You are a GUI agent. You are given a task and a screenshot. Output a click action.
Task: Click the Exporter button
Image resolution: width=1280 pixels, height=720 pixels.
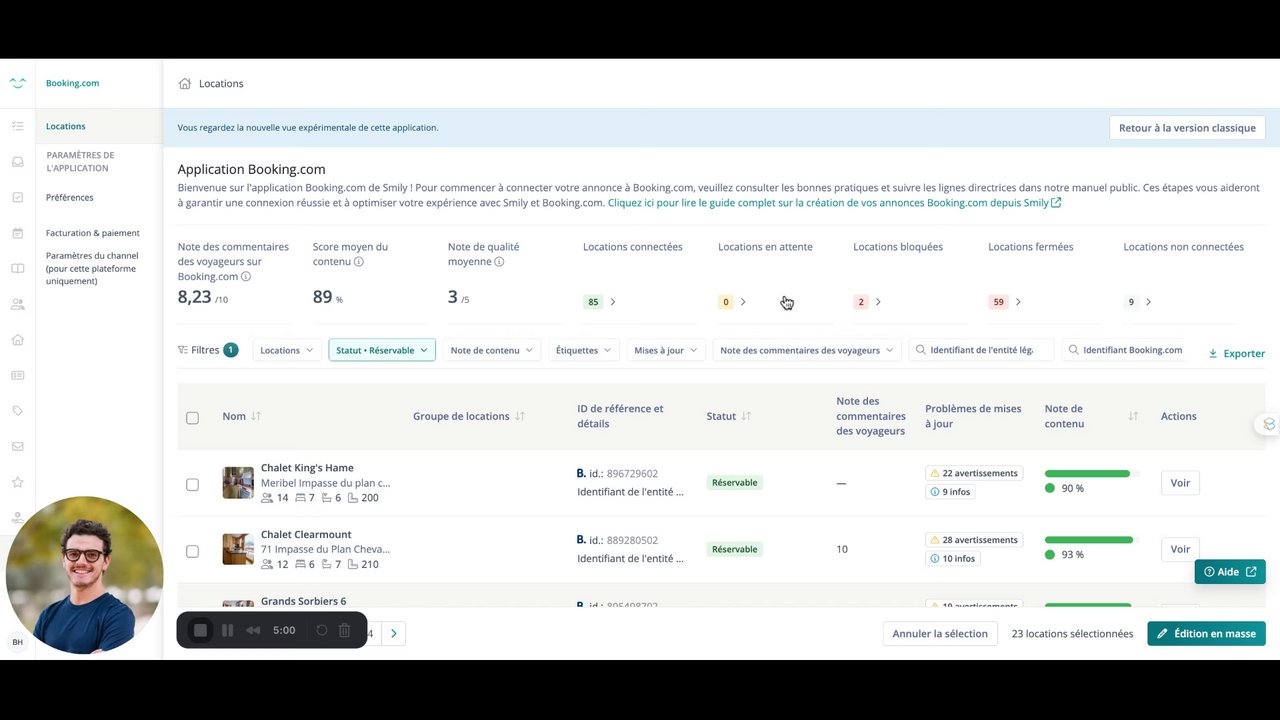pos(1237,353)
